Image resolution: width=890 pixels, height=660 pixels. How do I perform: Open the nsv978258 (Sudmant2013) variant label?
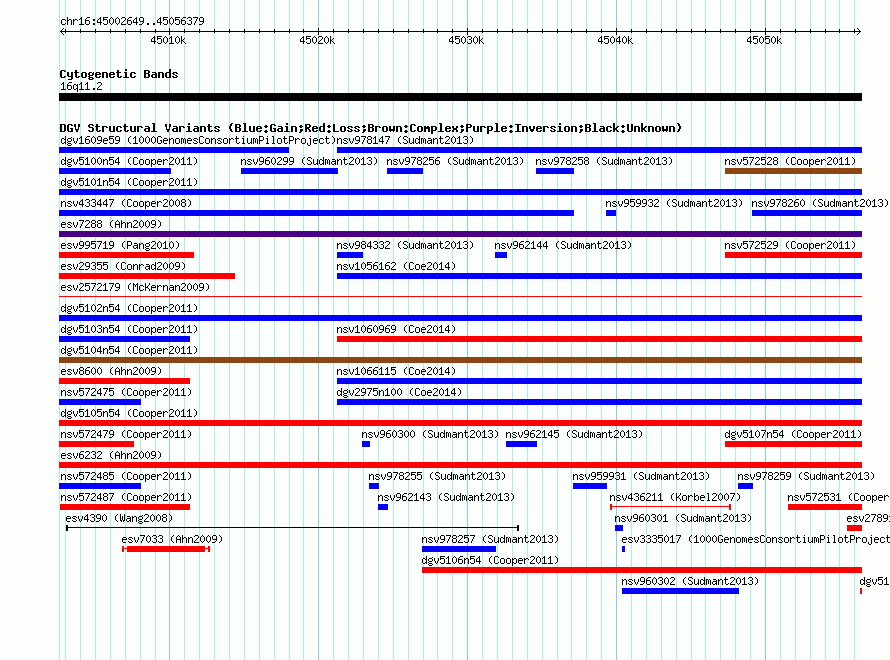[x=604, y=161]
